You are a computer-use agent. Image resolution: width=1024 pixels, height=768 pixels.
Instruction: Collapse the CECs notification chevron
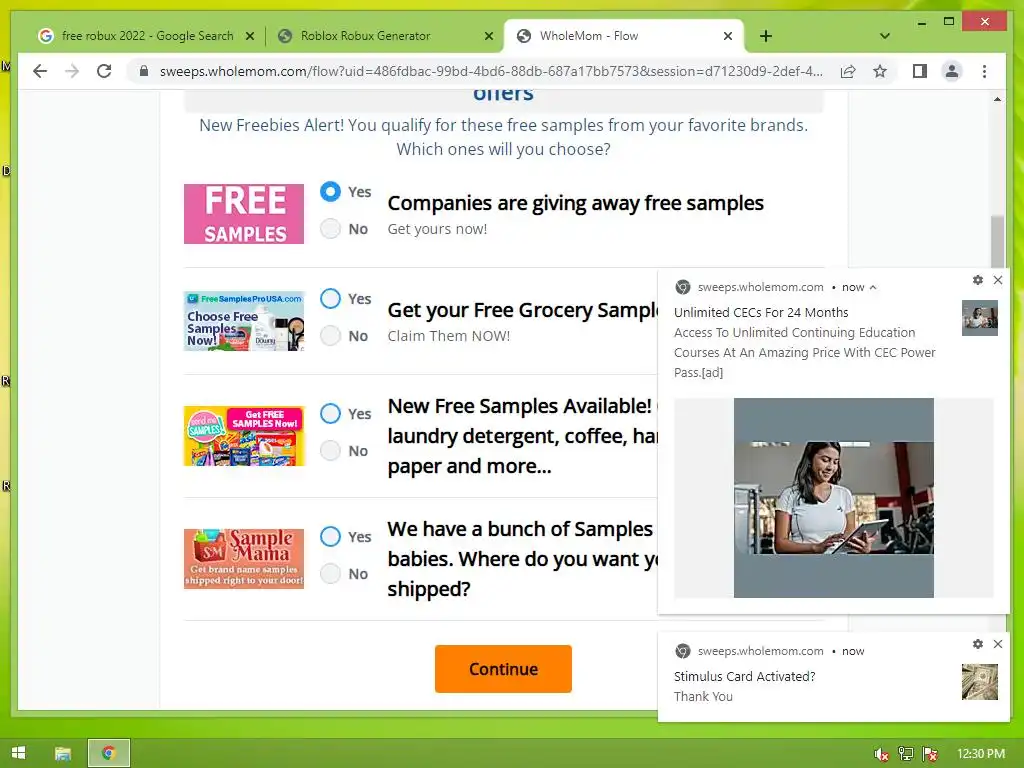click(x=873, y=287)
